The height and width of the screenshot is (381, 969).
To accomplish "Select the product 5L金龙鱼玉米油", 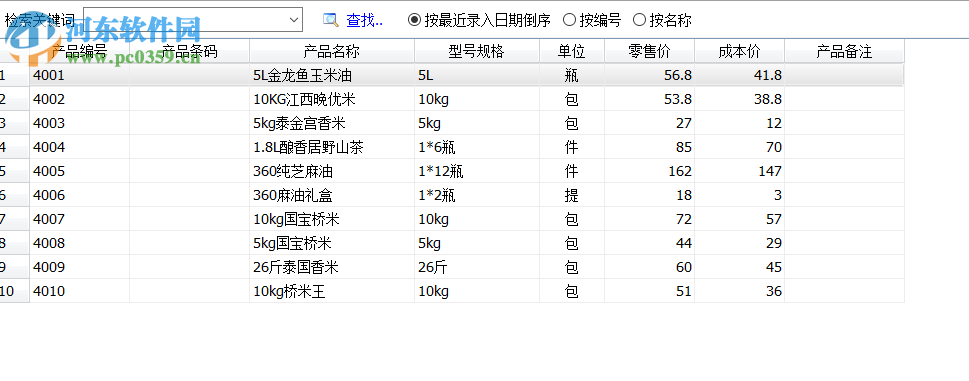I will point(302,75).
